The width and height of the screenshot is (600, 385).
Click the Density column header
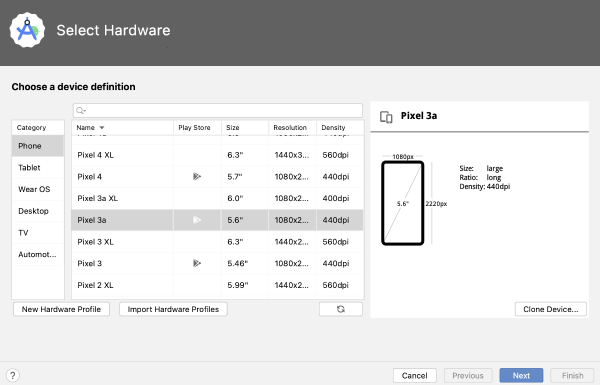340,127
